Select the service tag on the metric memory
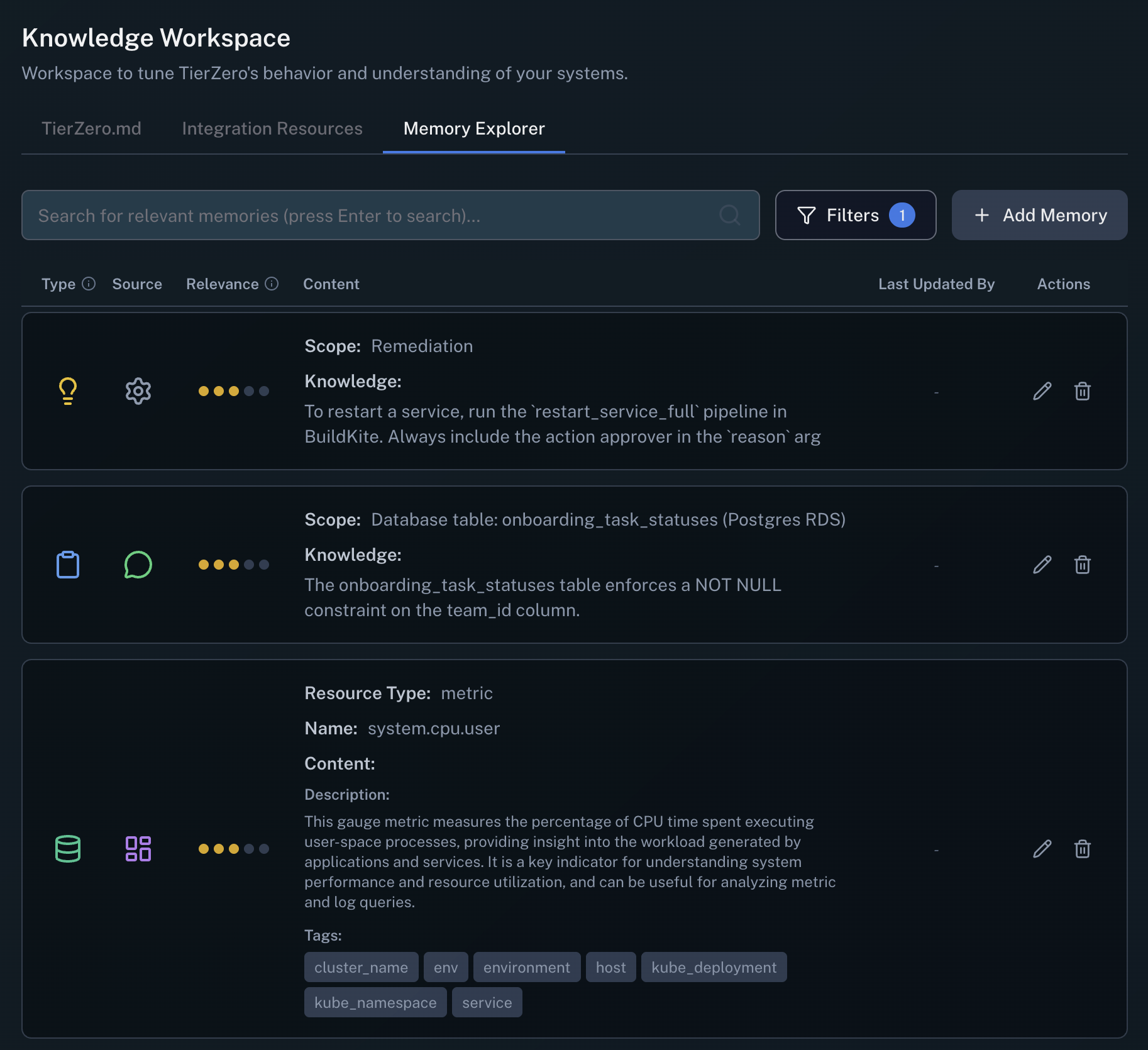The width and height of the screenshot is (1148, 1050). (x=487, y=1002)
